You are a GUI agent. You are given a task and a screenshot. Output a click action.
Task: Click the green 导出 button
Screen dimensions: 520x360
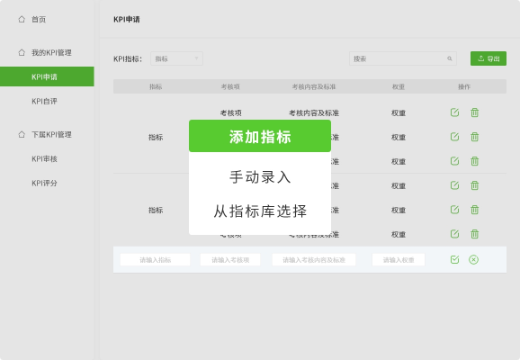[488, 59]
